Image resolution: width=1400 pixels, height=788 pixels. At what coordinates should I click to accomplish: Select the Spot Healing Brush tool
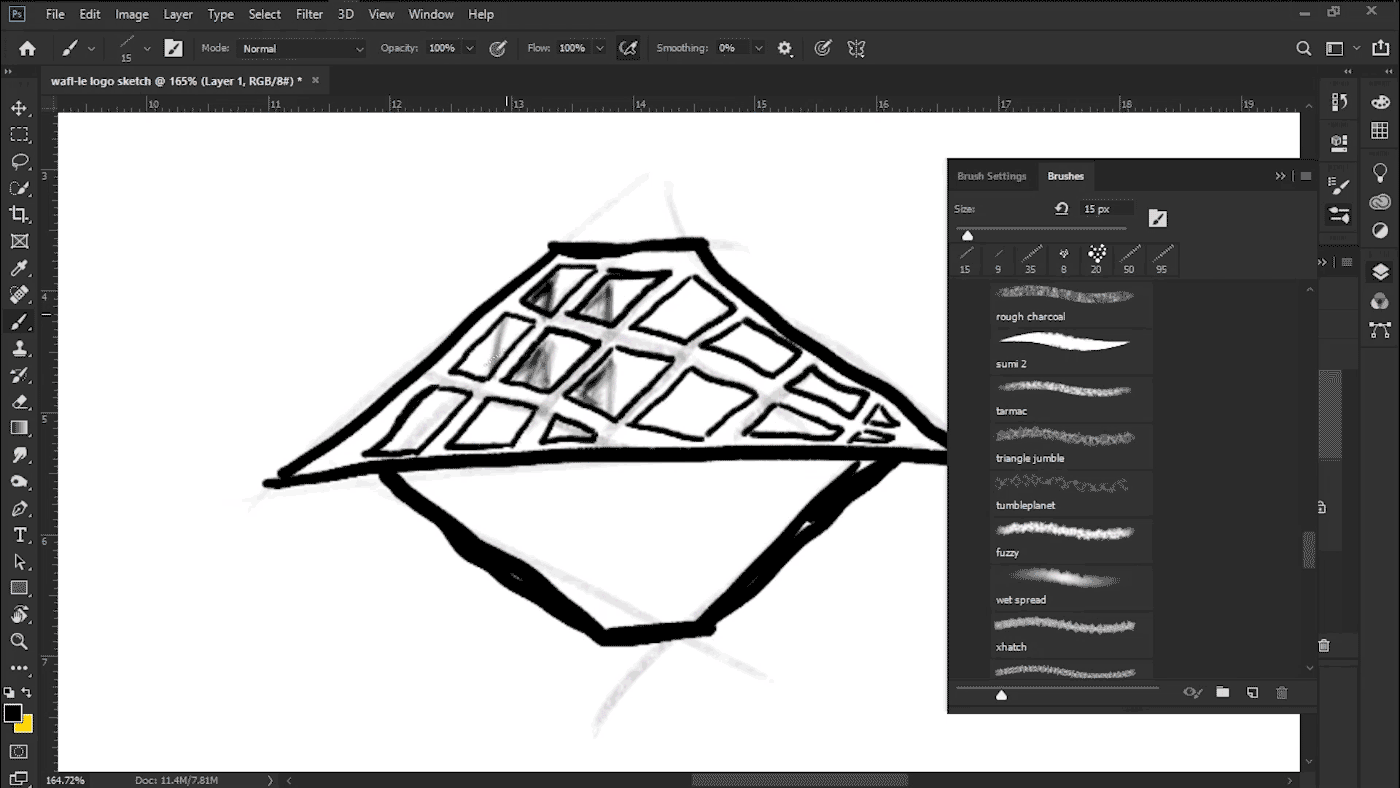(19, 295)
